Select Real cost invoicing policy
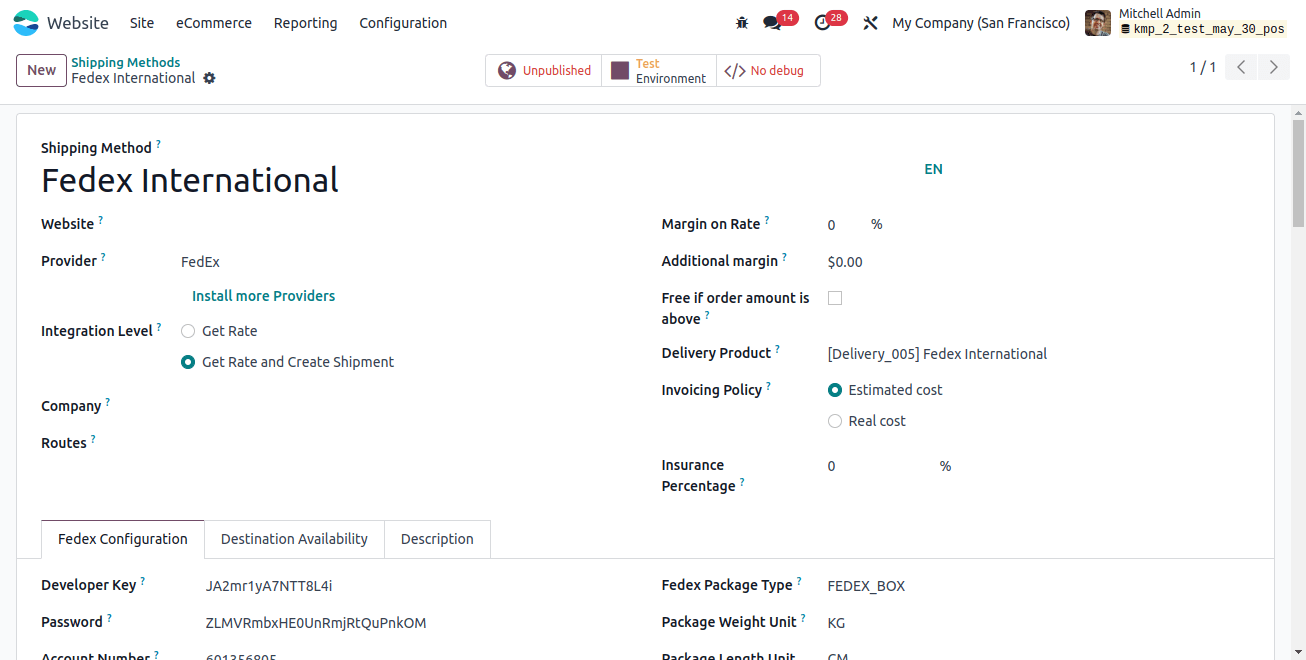1306x660 pixels. (x=835, y=421)
